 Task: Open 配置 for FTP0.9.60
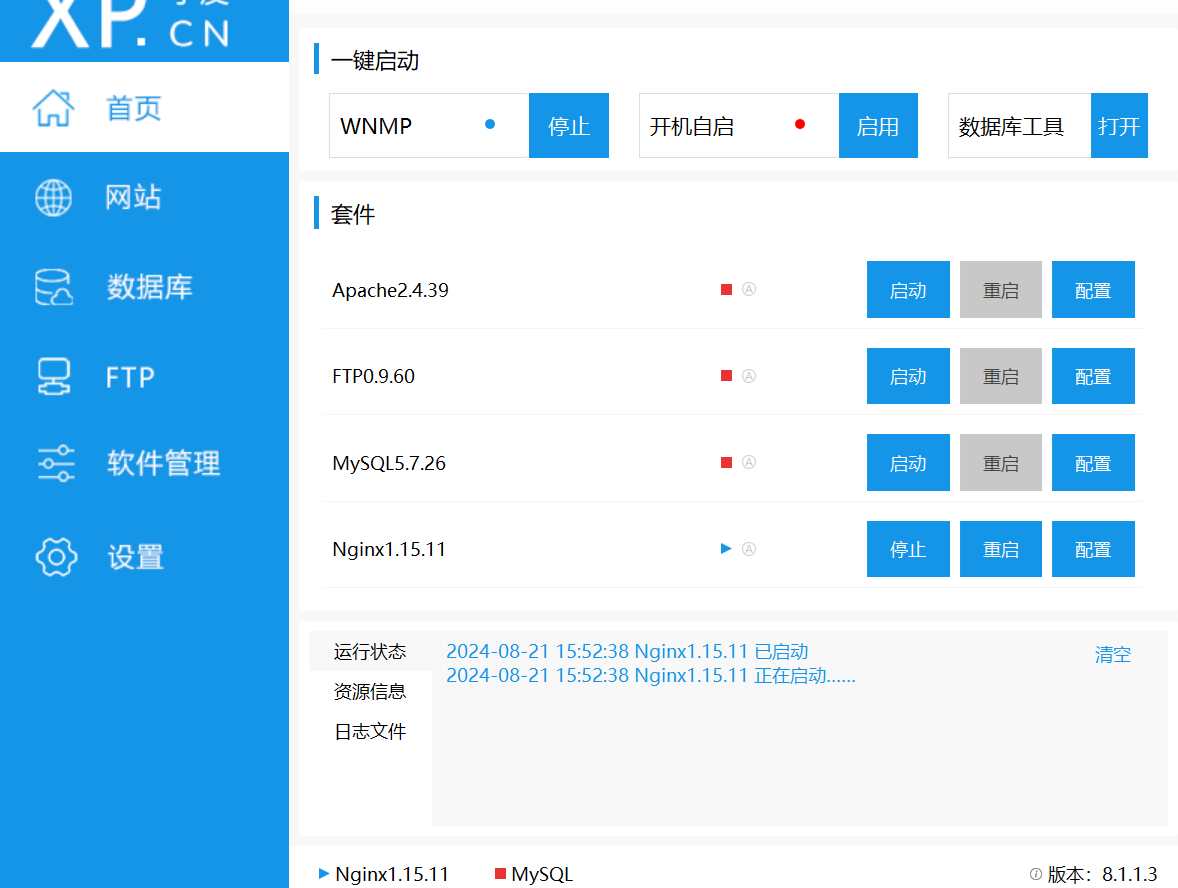[1093, 376]
